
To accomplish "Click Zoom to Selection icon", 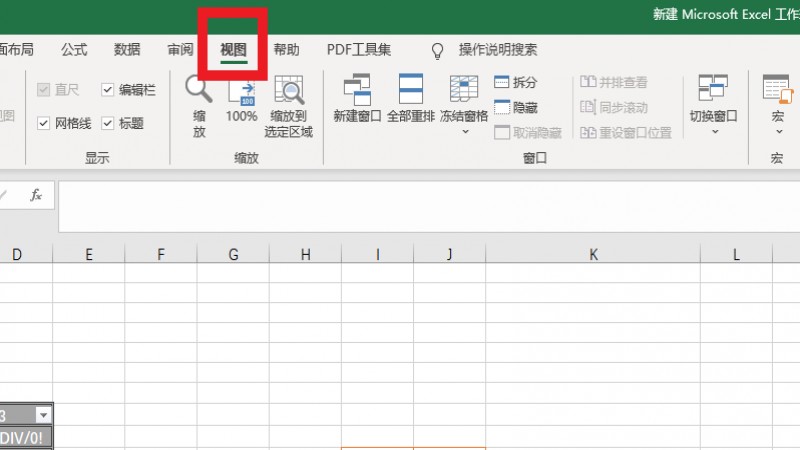I will tap(289, 92).
